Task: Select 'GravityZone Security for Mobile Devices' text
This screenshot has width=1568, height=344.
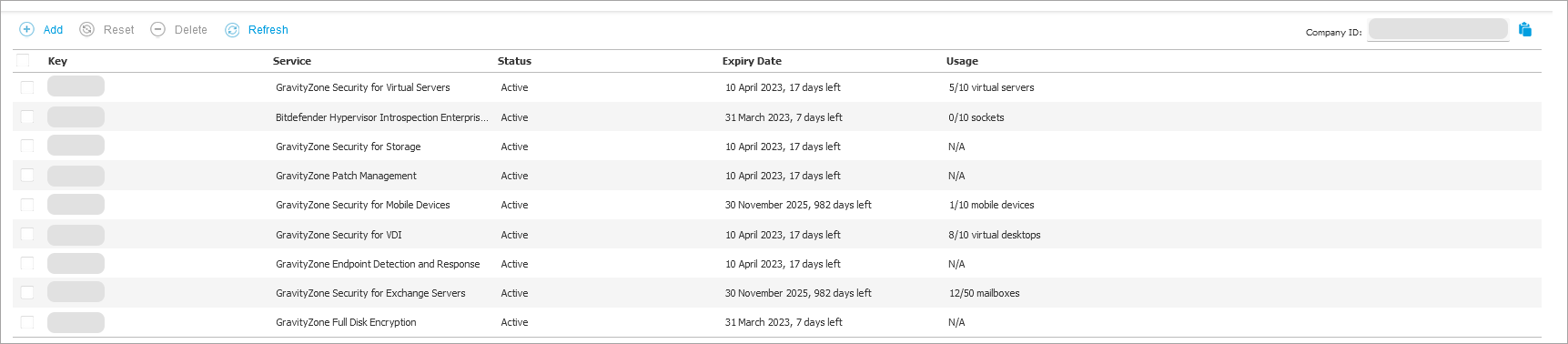Action: (x=363, y=205)
